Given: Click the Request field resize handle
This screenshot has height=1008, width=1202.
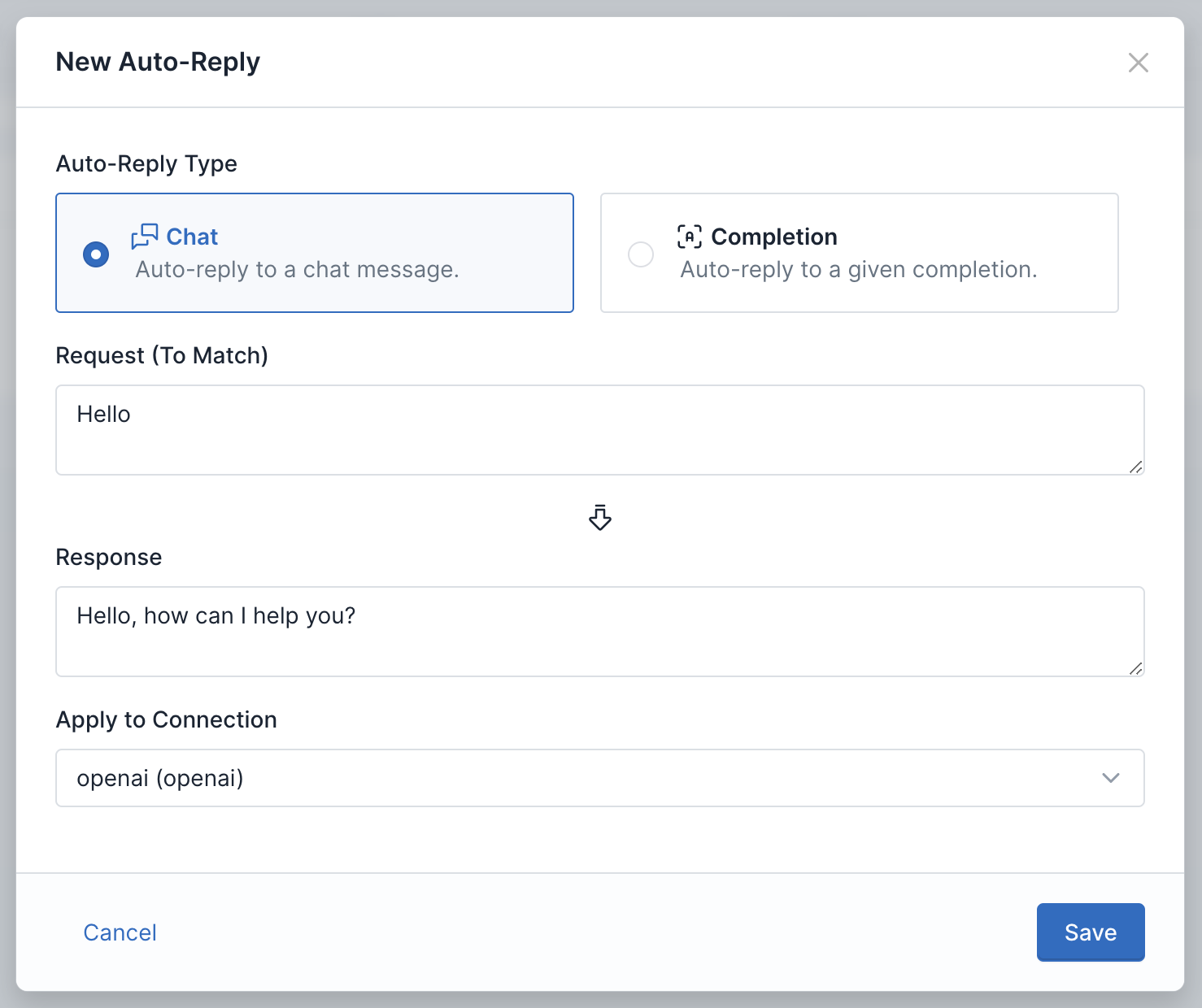Looking at the screenshot, I should point(1135,467).
